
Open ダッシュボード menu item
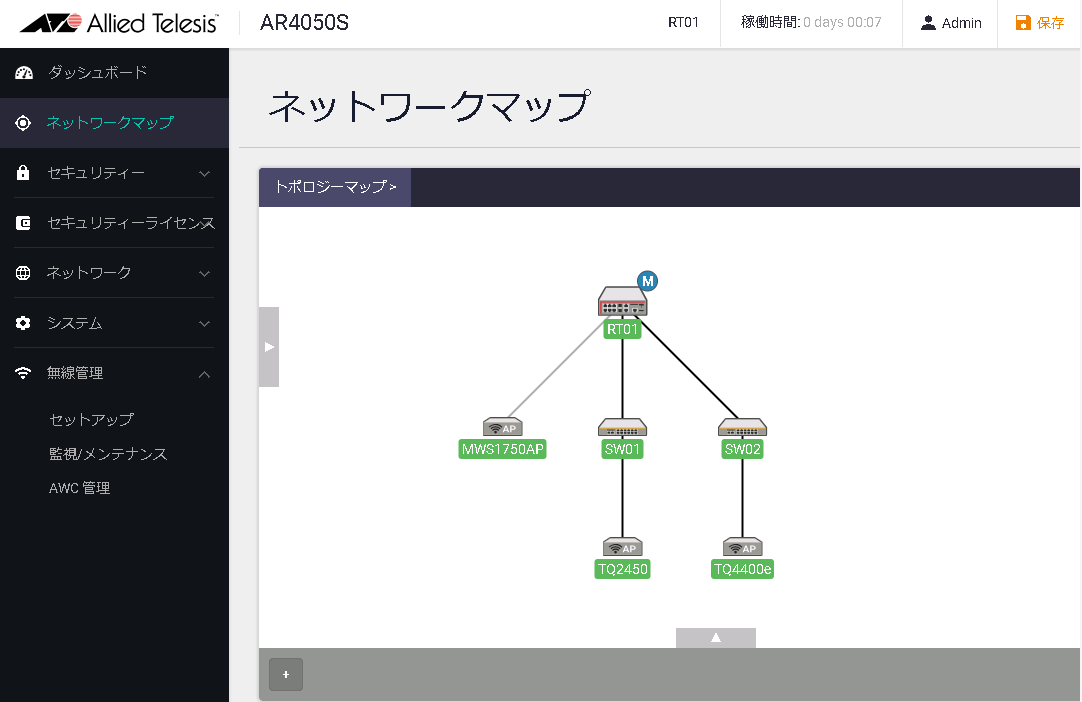point(115,72)
